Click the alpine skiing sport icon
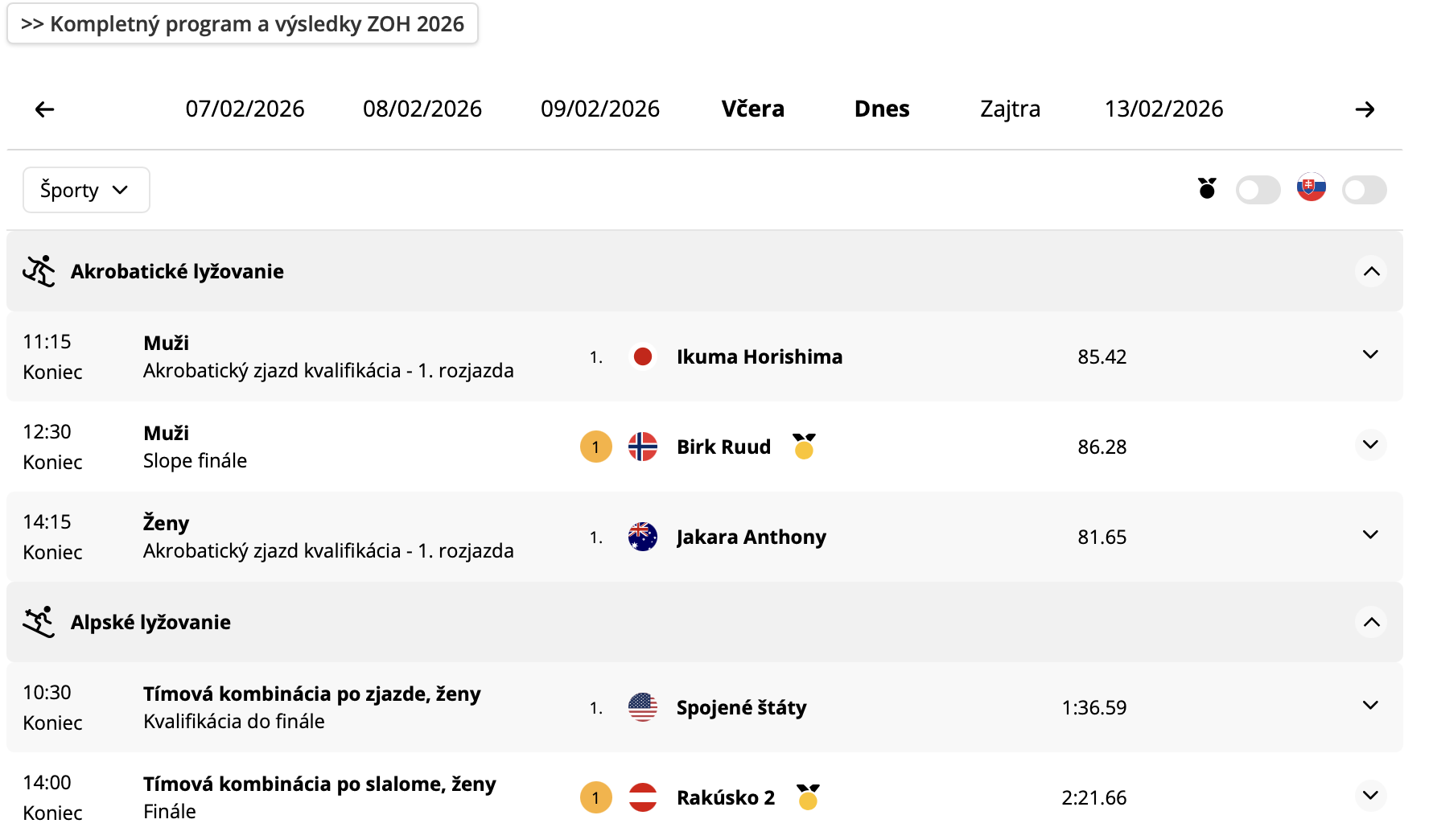Screen dimensions: 1429x840 [x=39, y=622]
